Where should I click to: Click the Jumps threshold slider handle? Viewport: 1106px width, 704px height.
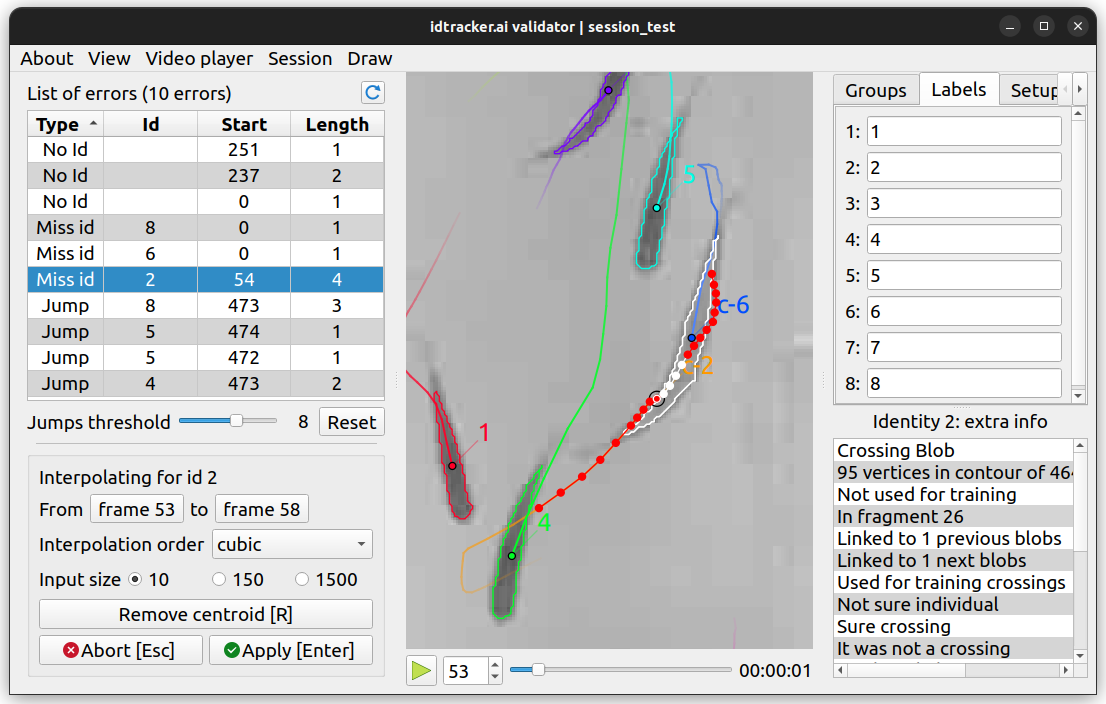[x=236, y=420]
